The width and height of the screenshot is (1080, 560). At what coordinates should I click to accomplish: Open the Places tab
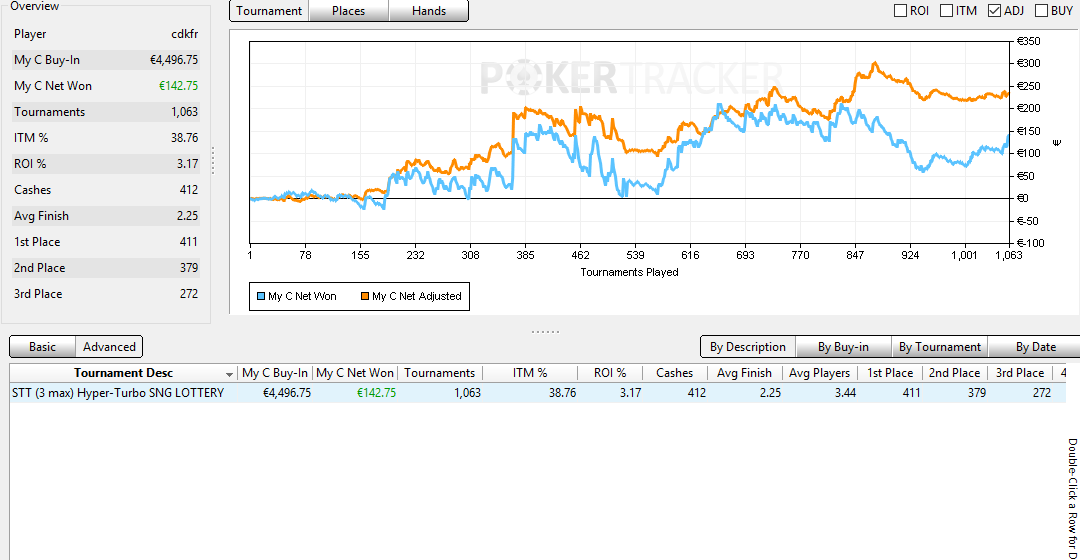point(349,11)
